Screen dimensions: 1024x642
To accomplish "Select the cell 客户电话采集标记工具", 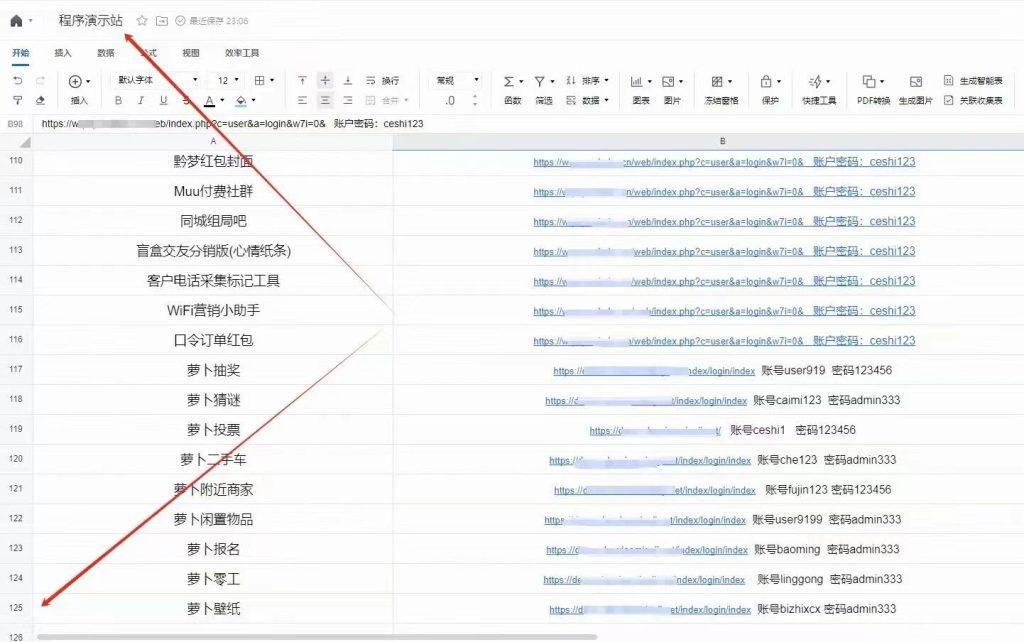I will point(213,281).
